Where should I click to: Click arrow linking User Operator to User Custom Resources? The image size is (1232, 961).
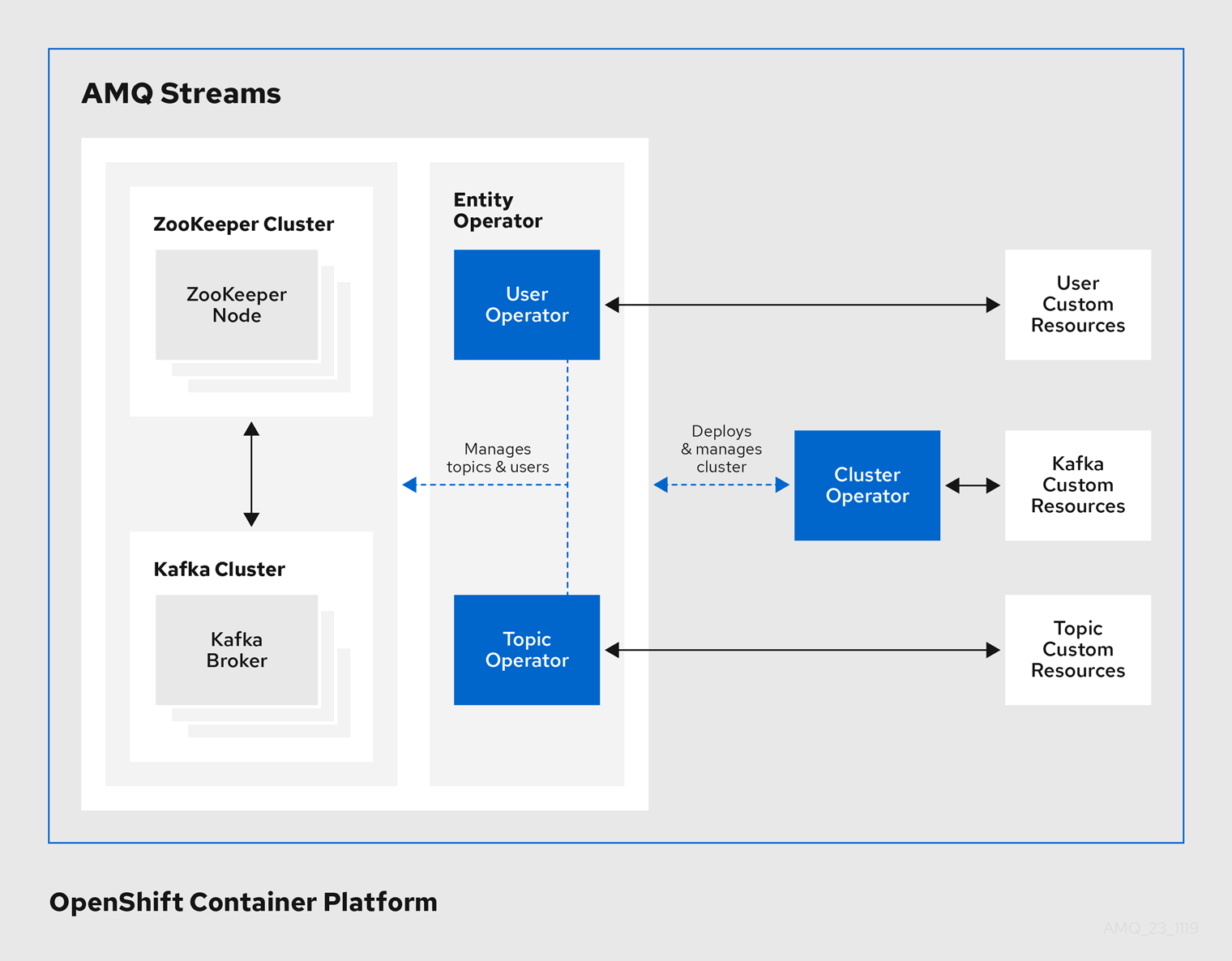tap(802, 305)
